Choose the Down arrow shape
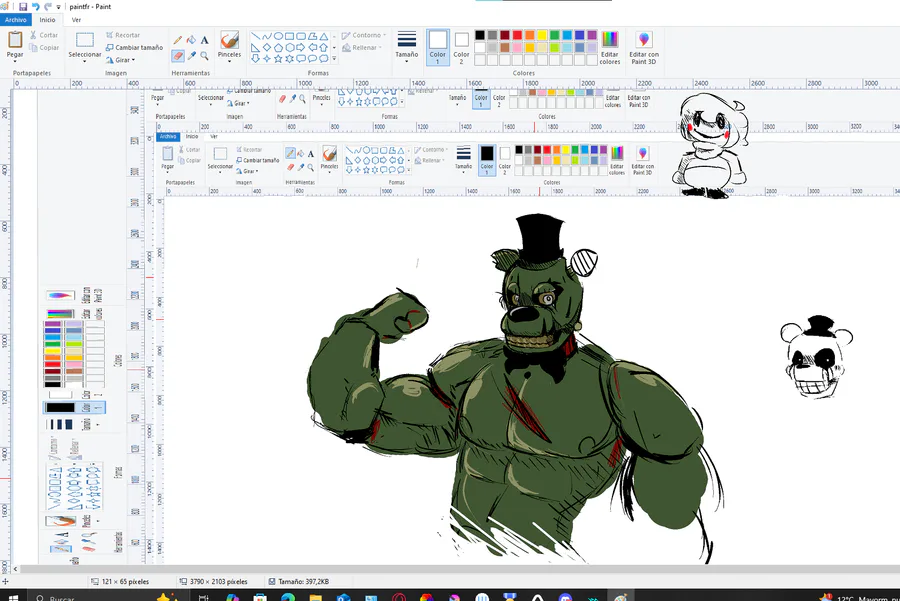The height and width of the screenshot is (601, 900). click(x=255, y=59)
